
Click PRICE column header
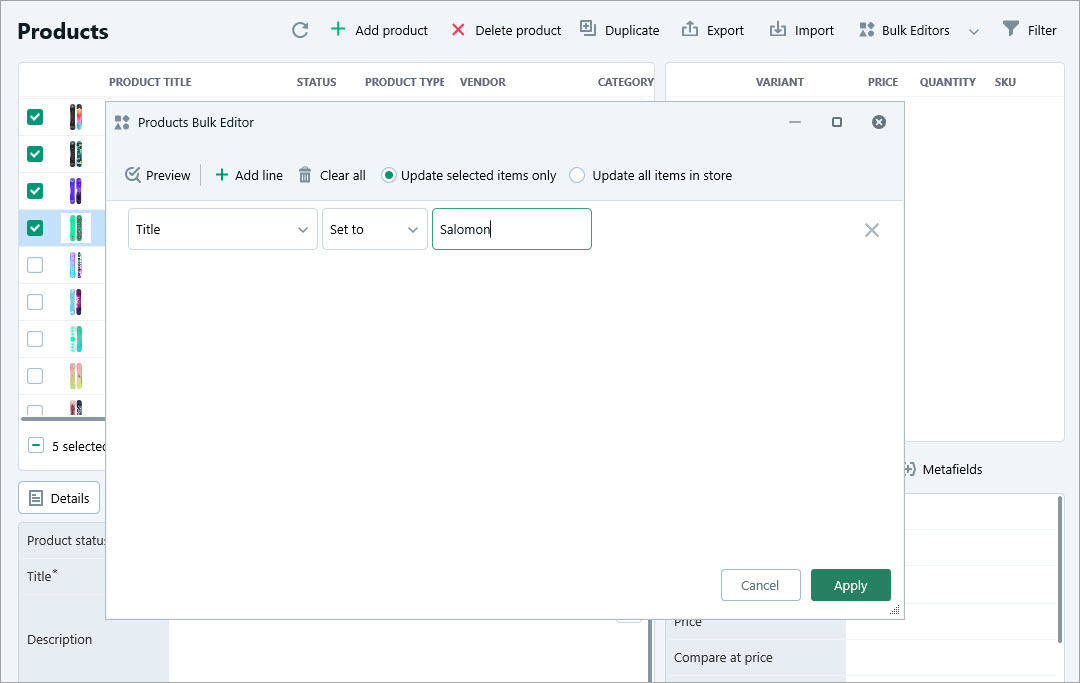point(883,82)
